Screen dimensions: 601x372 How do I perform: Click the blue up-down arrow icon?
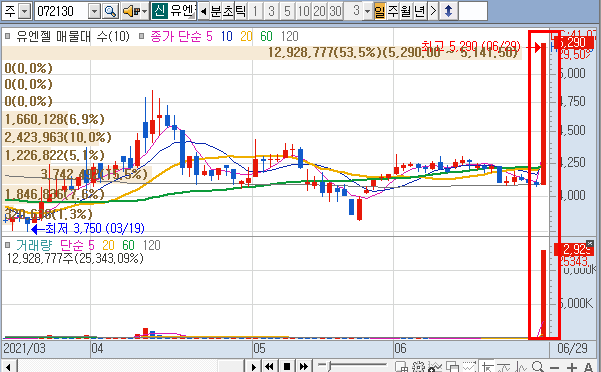pos(448,11)
